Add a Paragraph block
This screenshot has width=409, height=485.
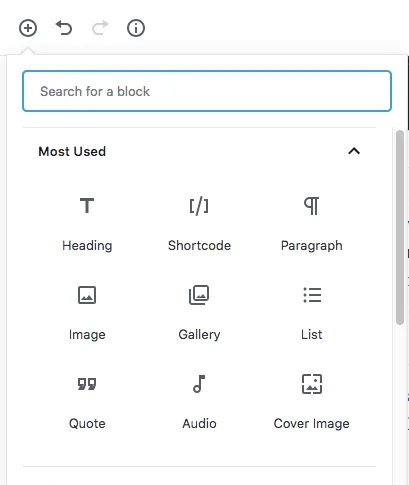click(x=312, y=224)
